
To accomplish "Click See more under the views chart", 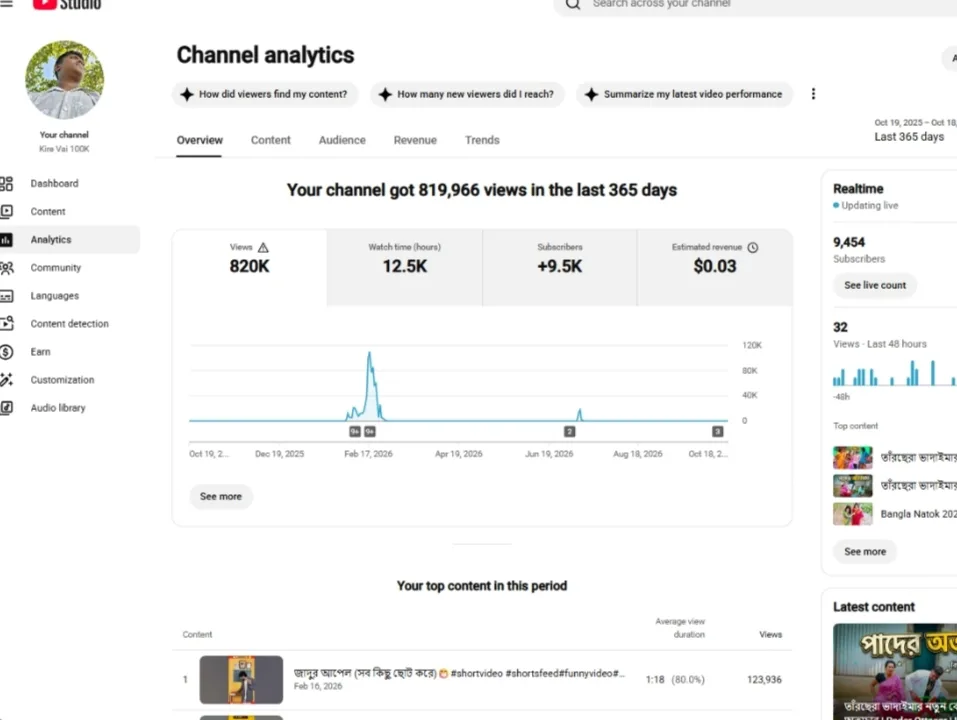I will (x=221, y=497).
